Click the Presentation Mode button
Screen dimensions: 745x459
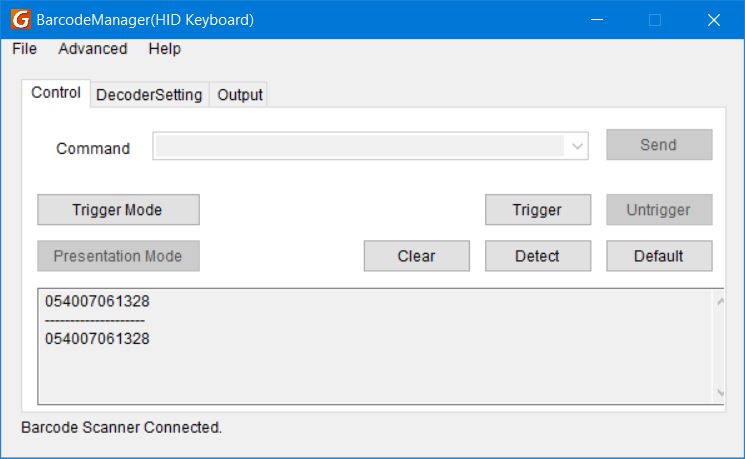(x=118, y=256)
